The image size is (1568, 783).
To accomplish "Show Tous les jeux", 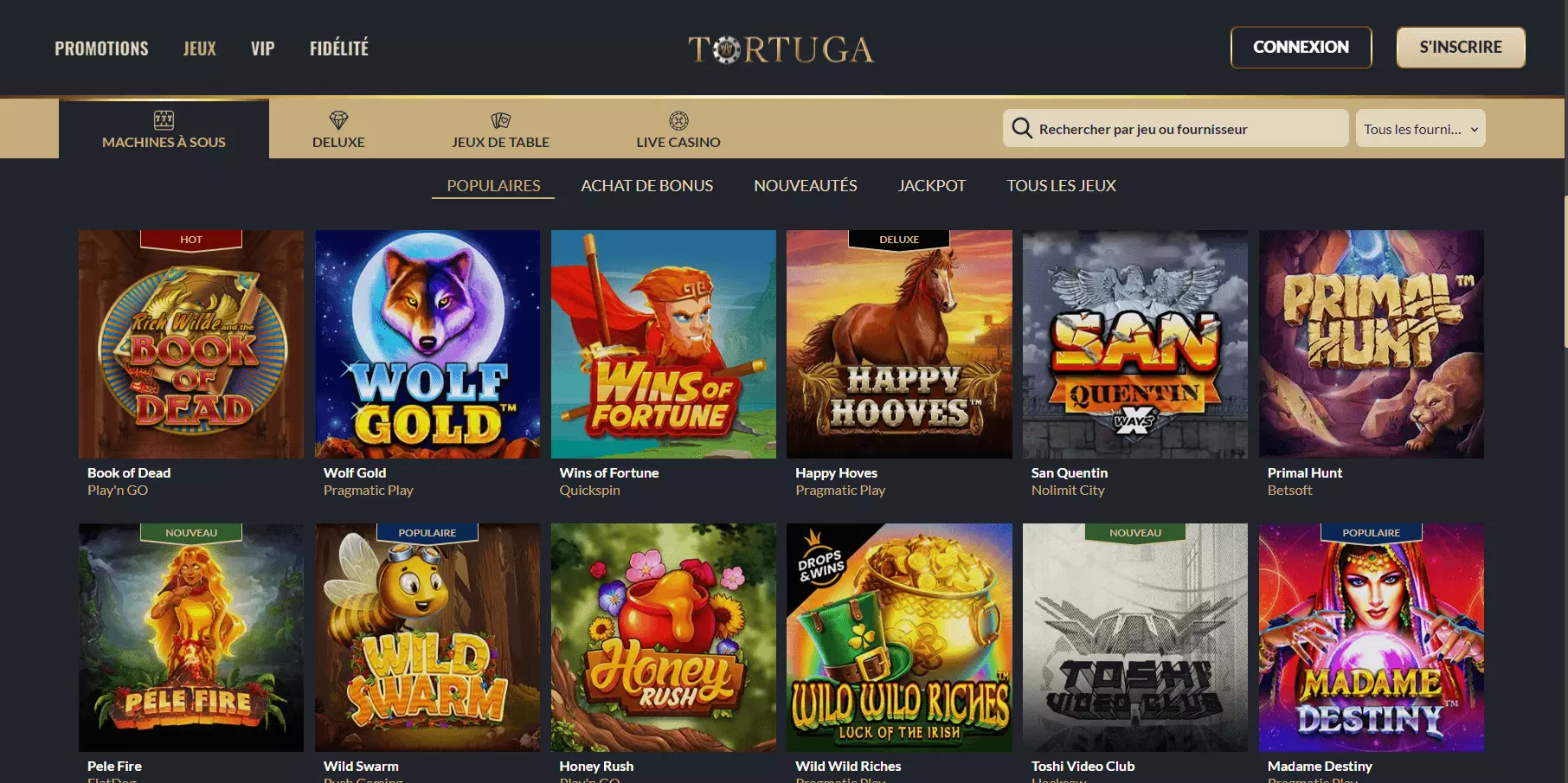I will point(1061,185).
